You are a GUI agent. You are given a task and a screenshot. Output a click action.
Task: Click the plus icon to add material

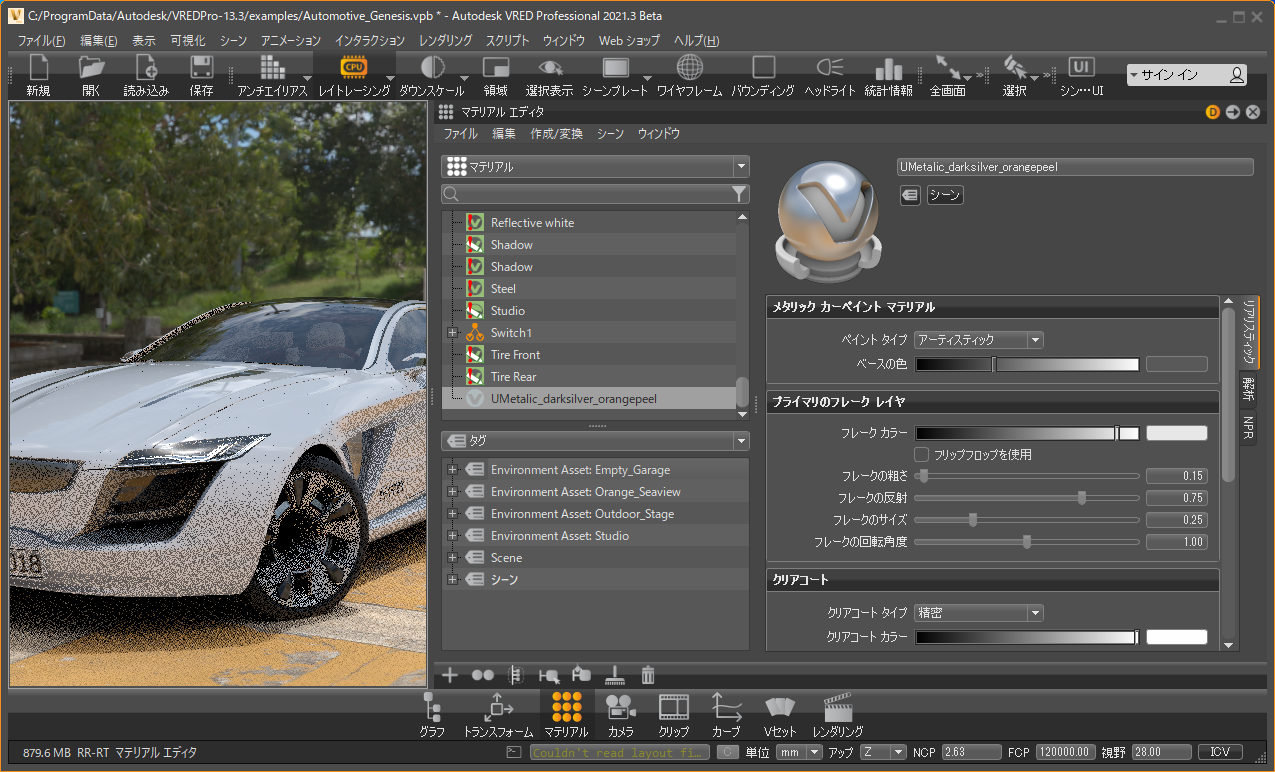[450, 675]
